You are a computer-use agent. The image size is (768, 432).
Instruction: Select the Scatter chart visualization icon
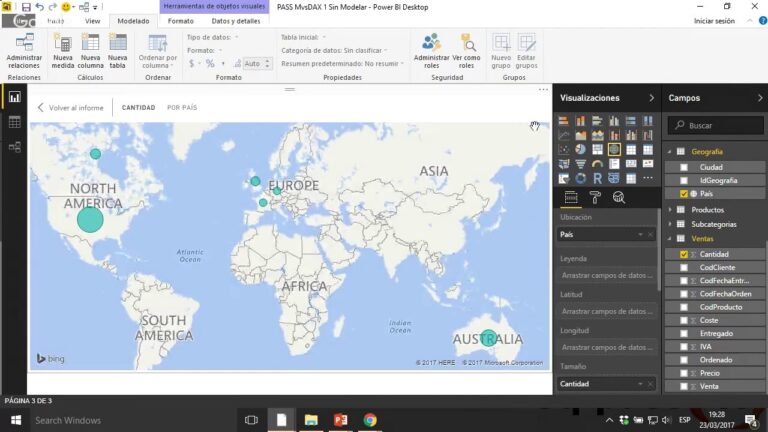click(564, 149)
